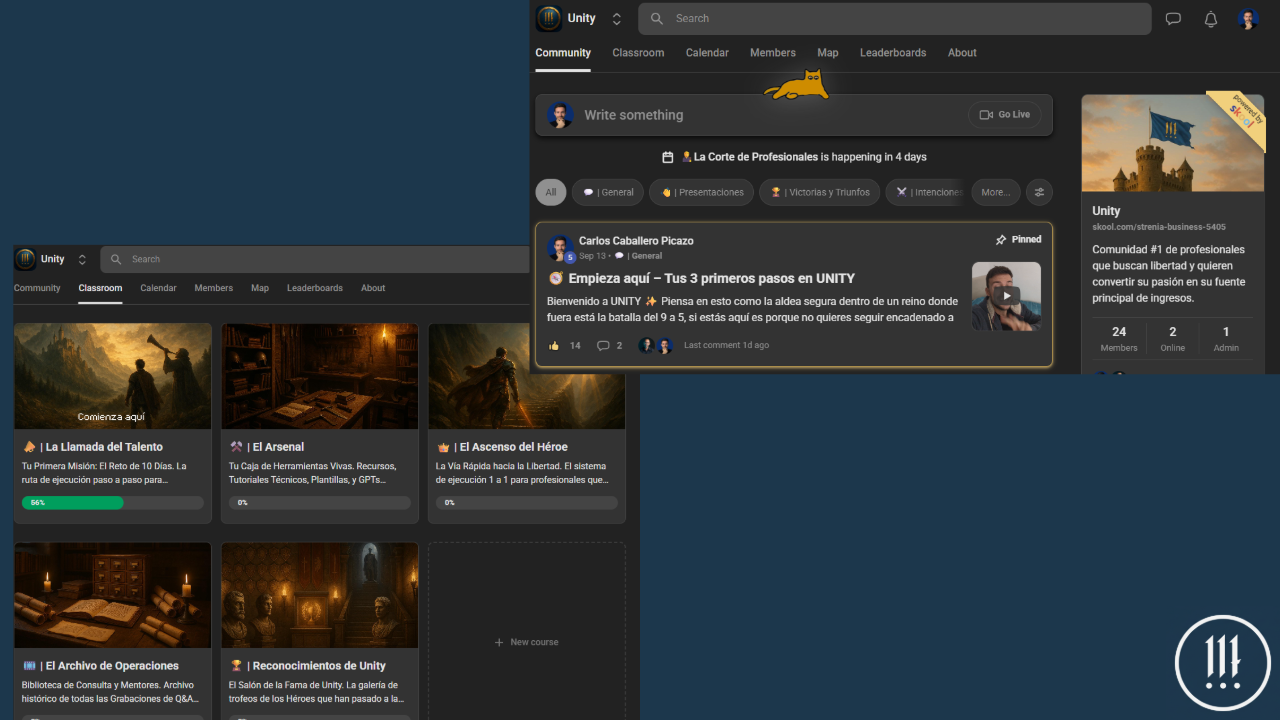Image resolution: width=1280 pixels, height=720 pixels.
Task: Start a stream with Go Live button
Action: pos(1004,115)
